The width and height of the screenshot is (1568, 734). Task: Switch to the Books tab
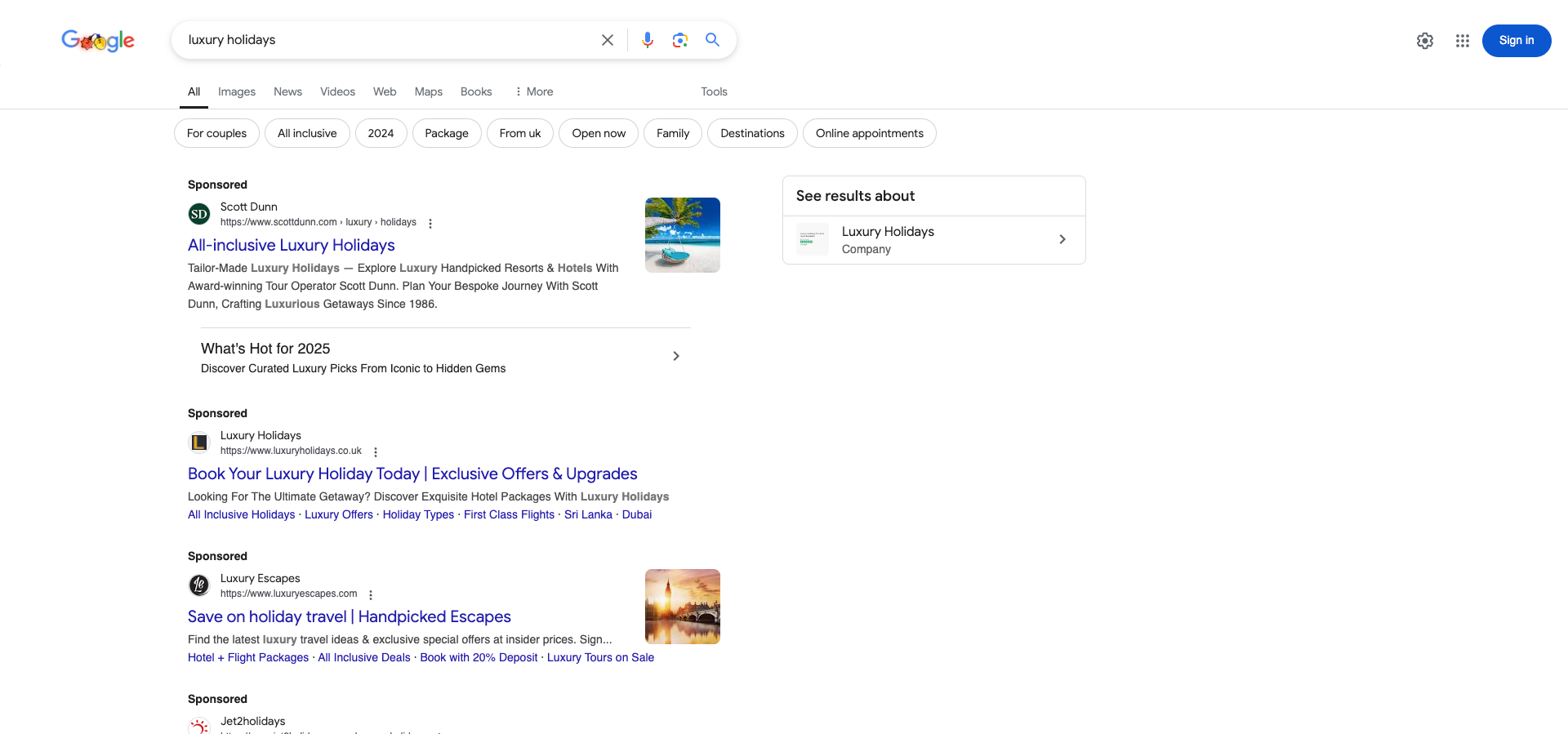[476, 91]
